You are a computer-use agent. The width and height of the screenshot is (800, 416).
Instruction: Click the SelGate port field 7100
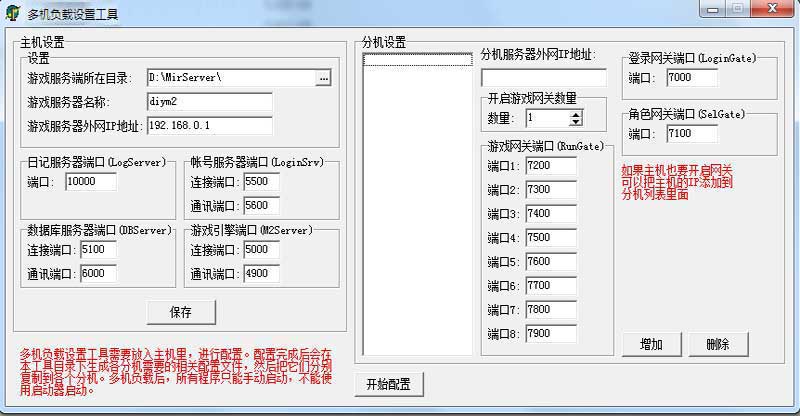[692, 134]
